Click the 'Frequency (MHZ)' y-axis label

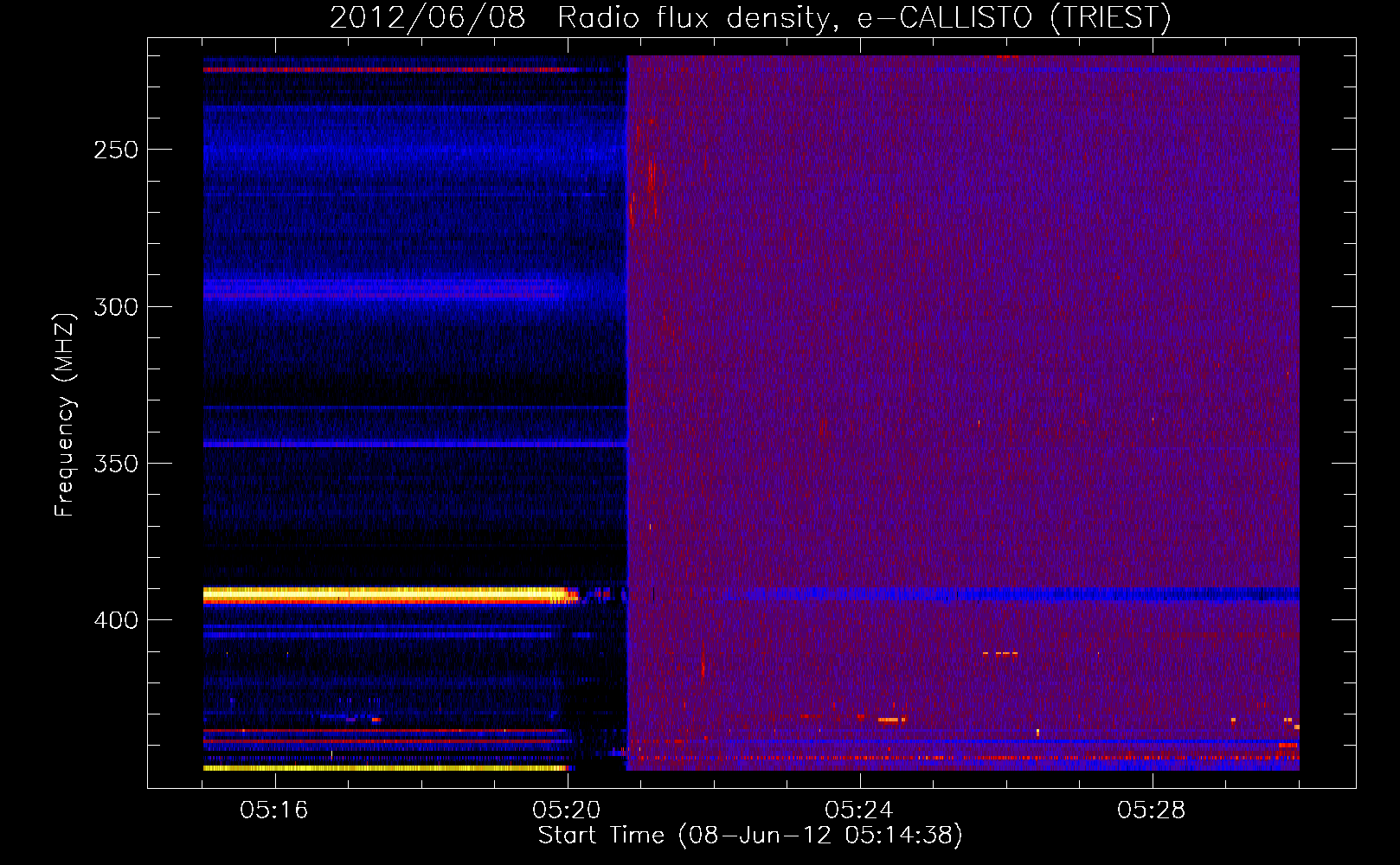click(x=65, y=414)
